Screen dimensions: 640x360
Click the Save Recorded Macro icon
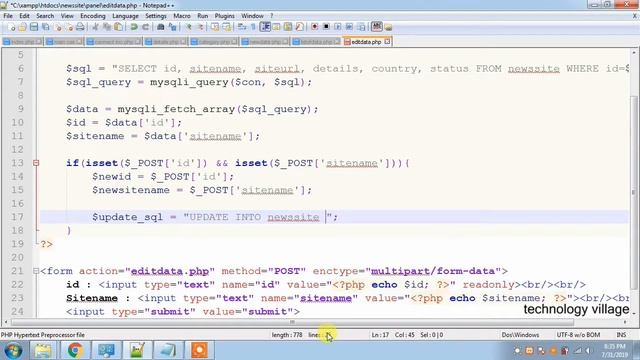click(361, 27)
